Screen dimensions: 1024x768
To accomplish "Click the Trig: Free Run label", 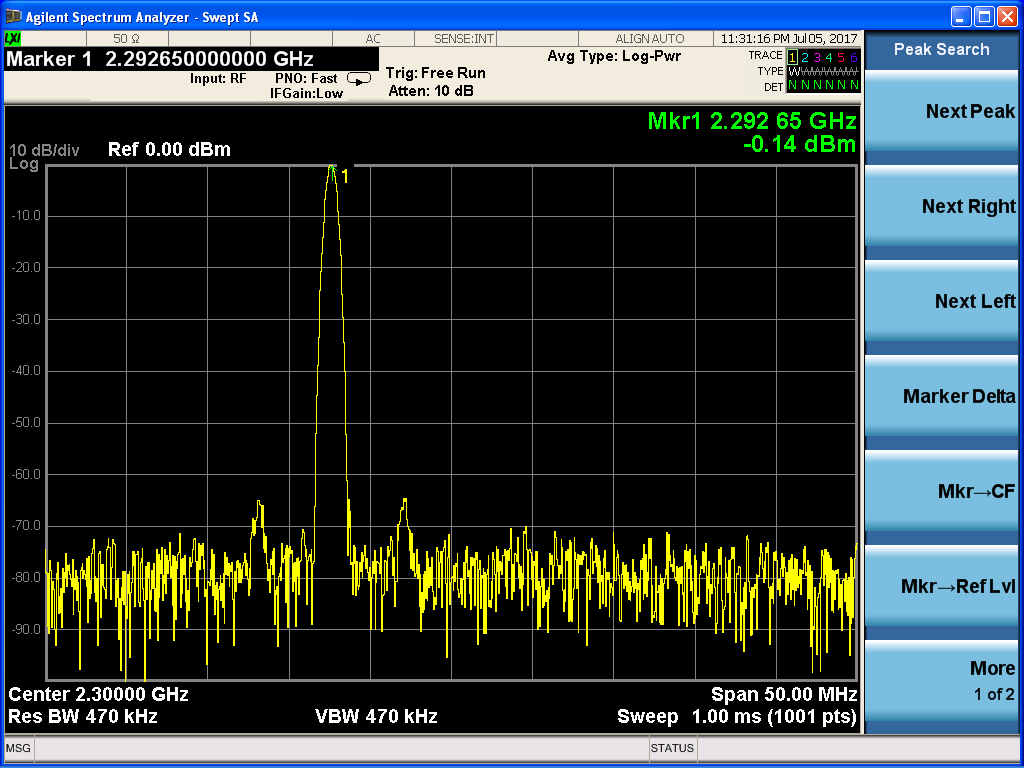I will (x=436, y=73).
